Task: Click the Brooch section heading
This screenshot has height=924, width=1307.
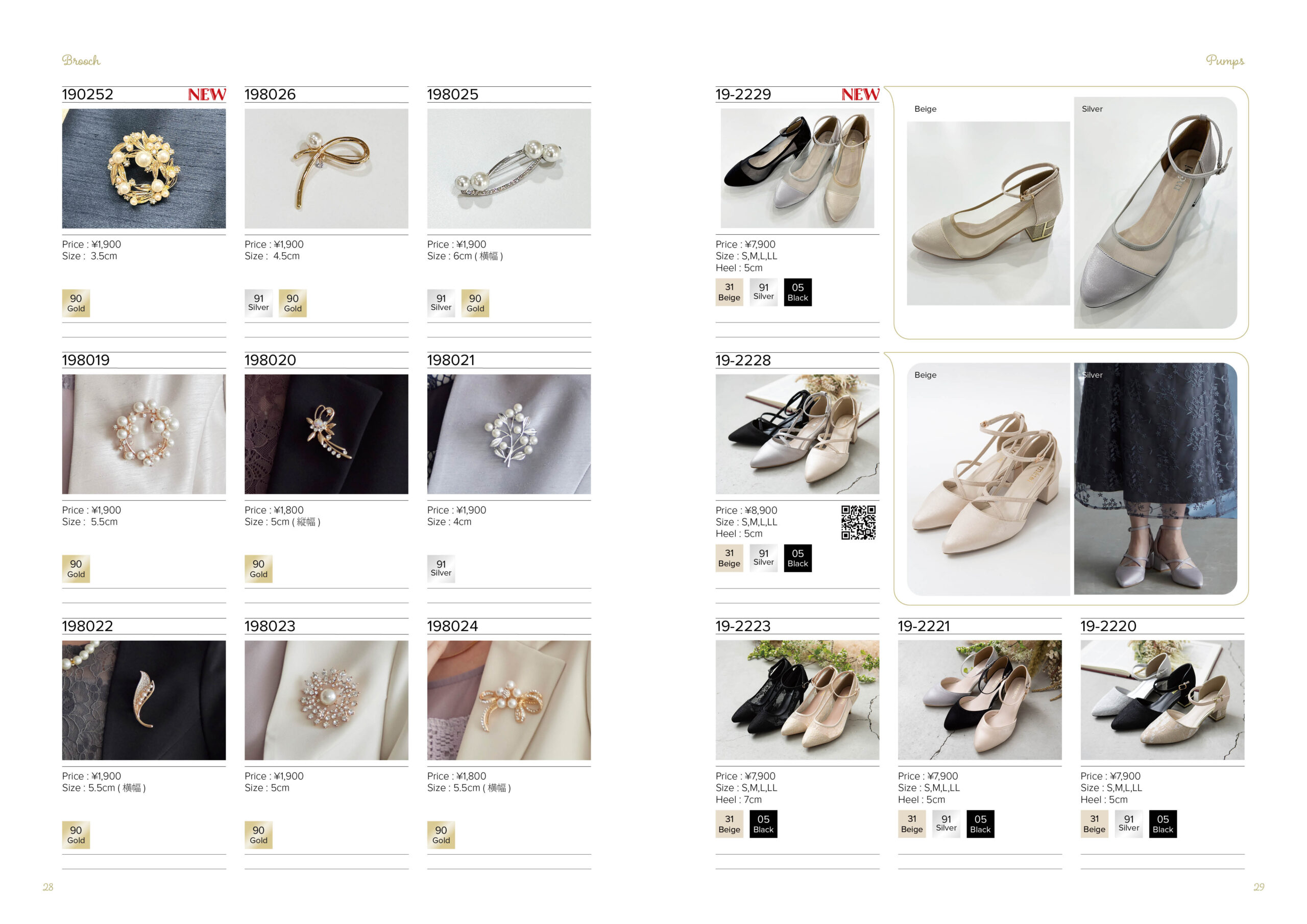Action: (x=81, y=60)
